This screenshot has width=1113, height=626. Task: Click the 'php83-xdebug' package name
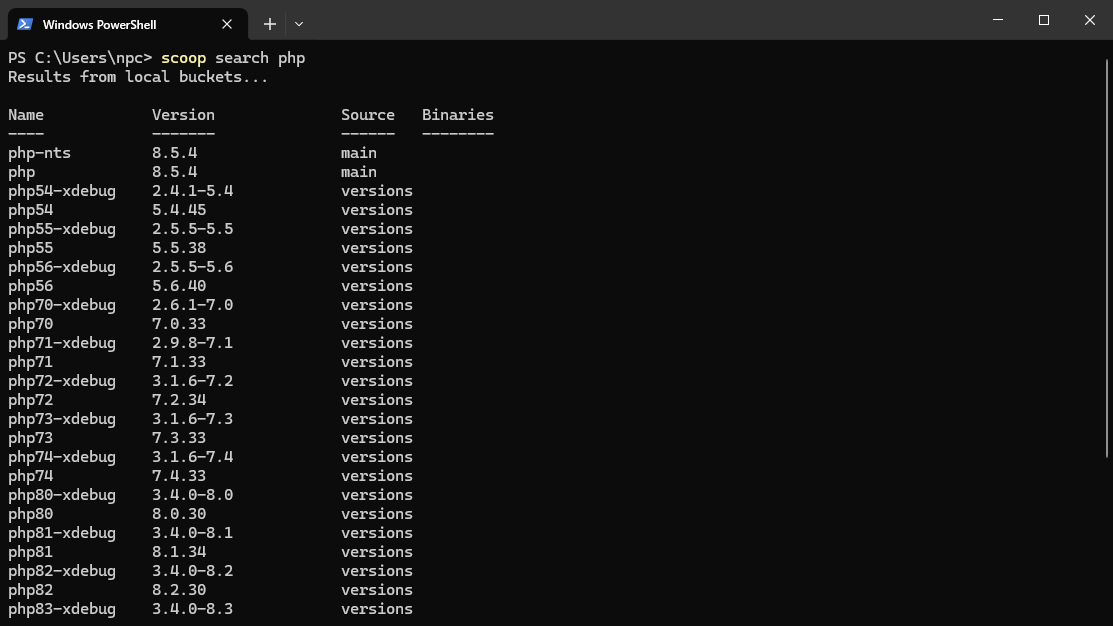coord(62,609)
